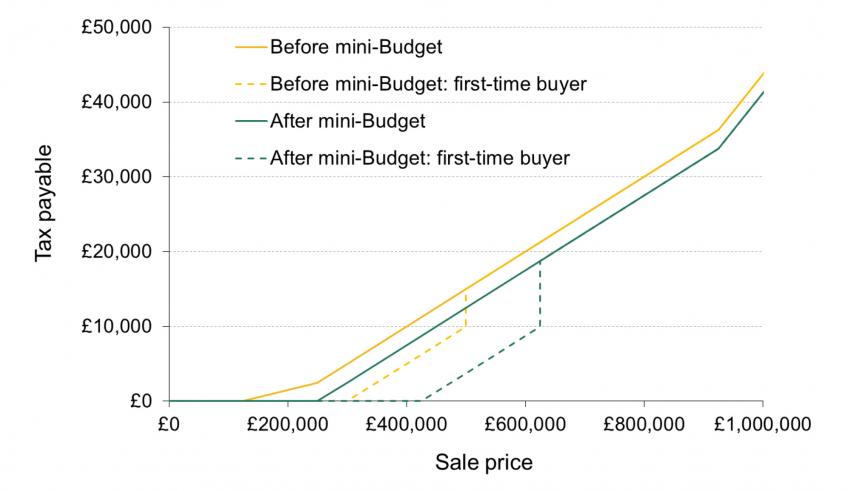
Task: Click the £800,000 x-axis tick label
Action: click(x=644, y=422)
